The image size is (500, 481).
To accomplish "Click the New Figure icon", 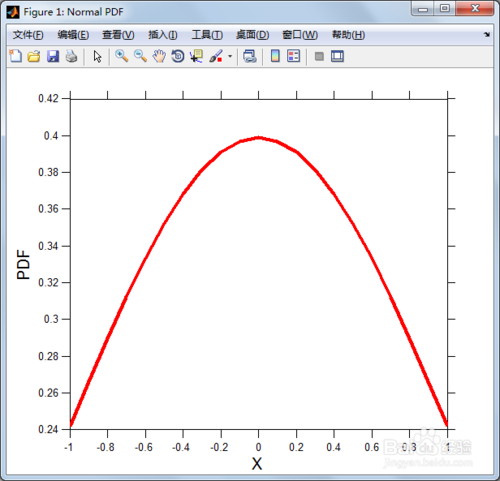I will (15, 56).
